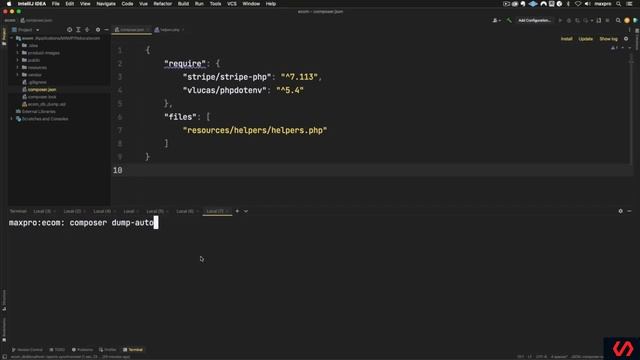Click "vlucas/phpdotenv" key in editor
The height and width of the screenshot is (360, 640).
click(x=224, y=90)
